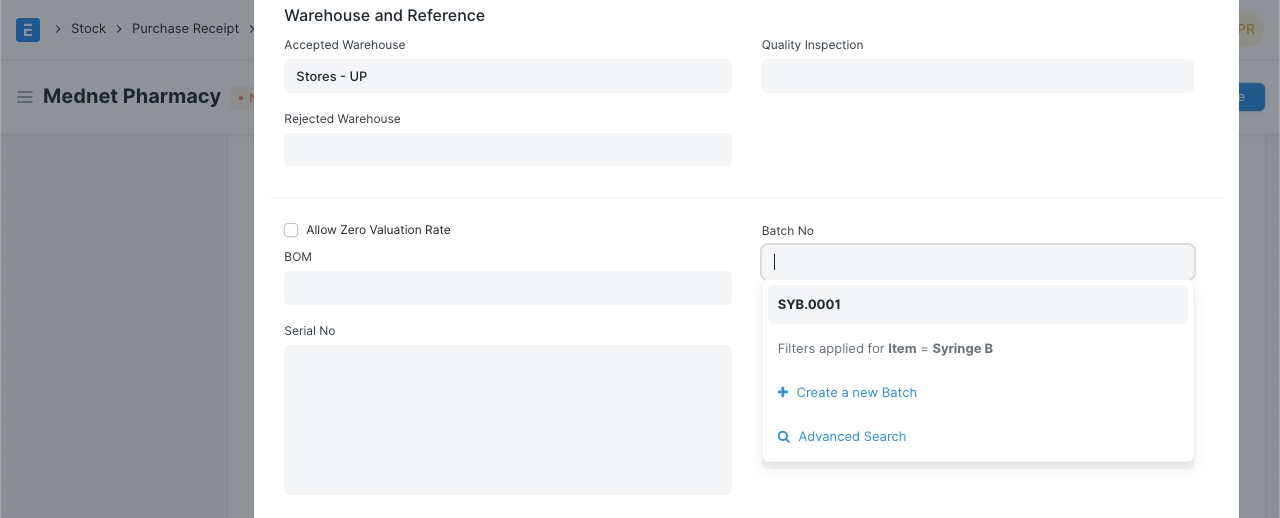Focus the Batch No input field
1280x518 pixels.
pos(977,262)
